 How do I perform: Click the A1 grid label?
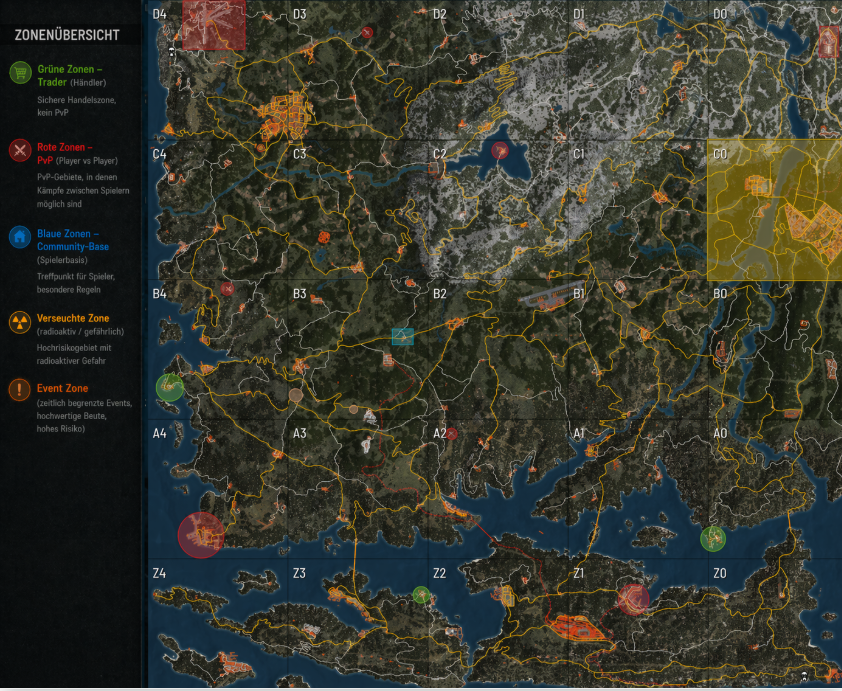(x=579, y=433)
